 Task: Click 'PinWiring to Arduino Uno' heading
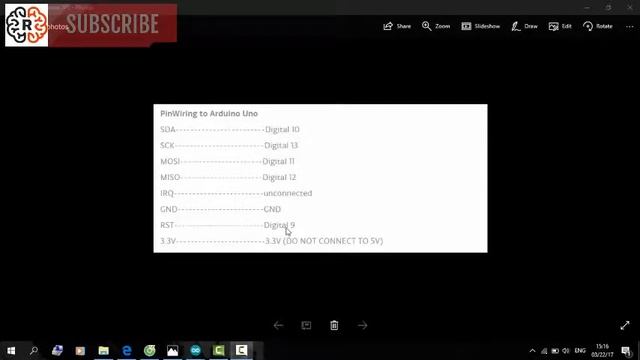pos(209,113)
